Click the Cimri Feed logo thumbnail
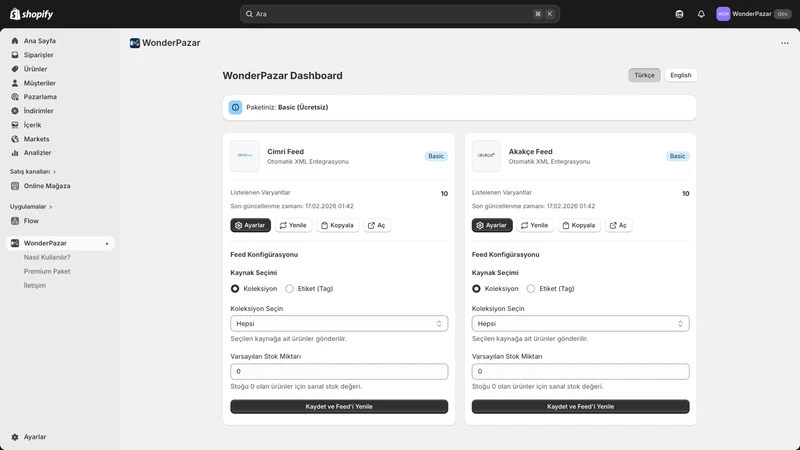The image size is (800, 450). tap(245, 156)
